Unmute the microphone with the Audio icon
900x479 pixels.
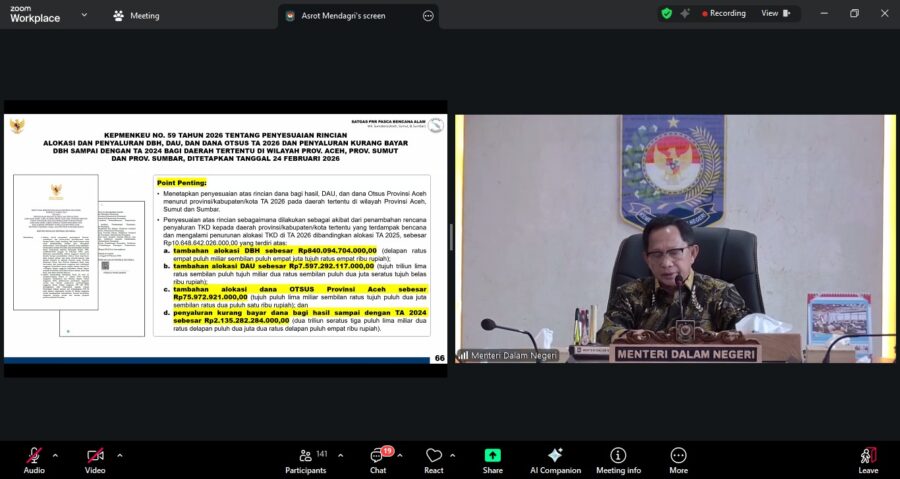[34, 456]
